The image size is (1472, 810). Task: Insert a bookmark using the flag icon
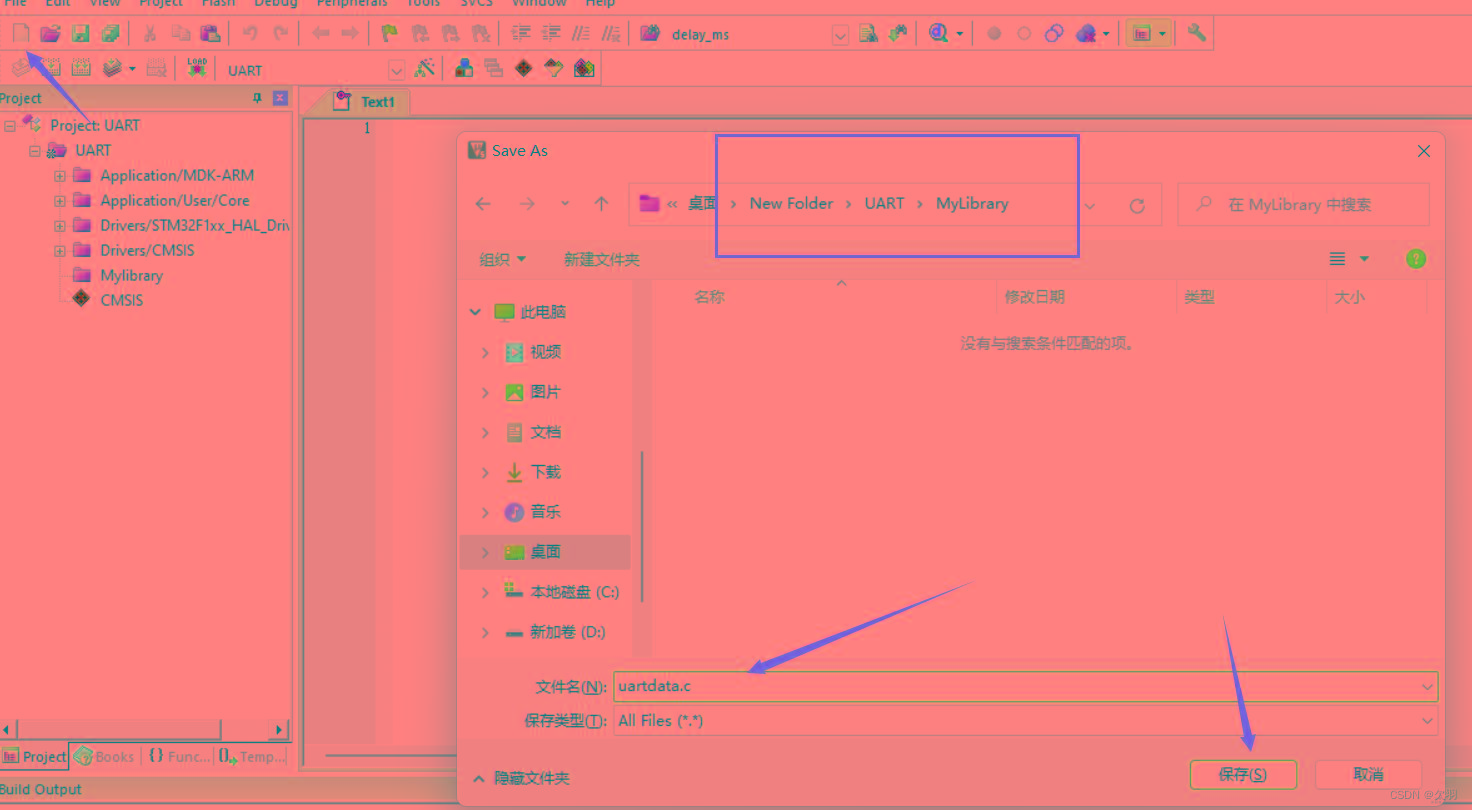tap(391, 34)
